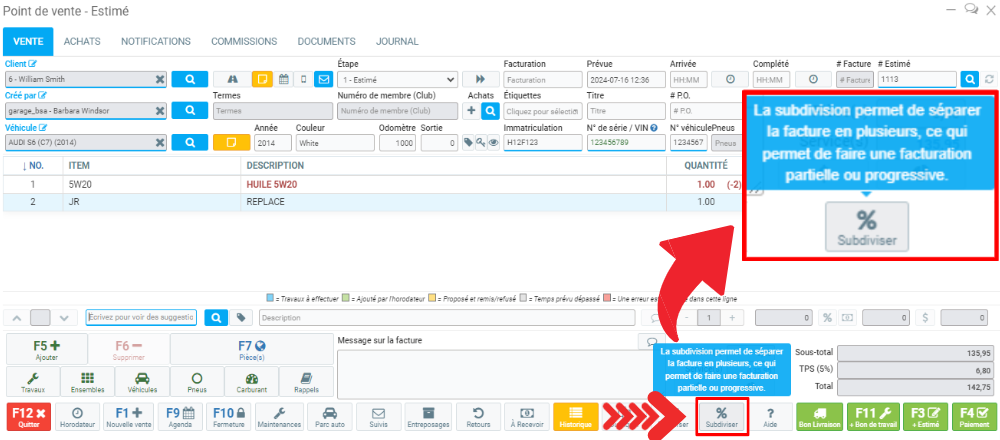Click the Subdiviser percent button in bottom toolbar

(x=721, y=417)
